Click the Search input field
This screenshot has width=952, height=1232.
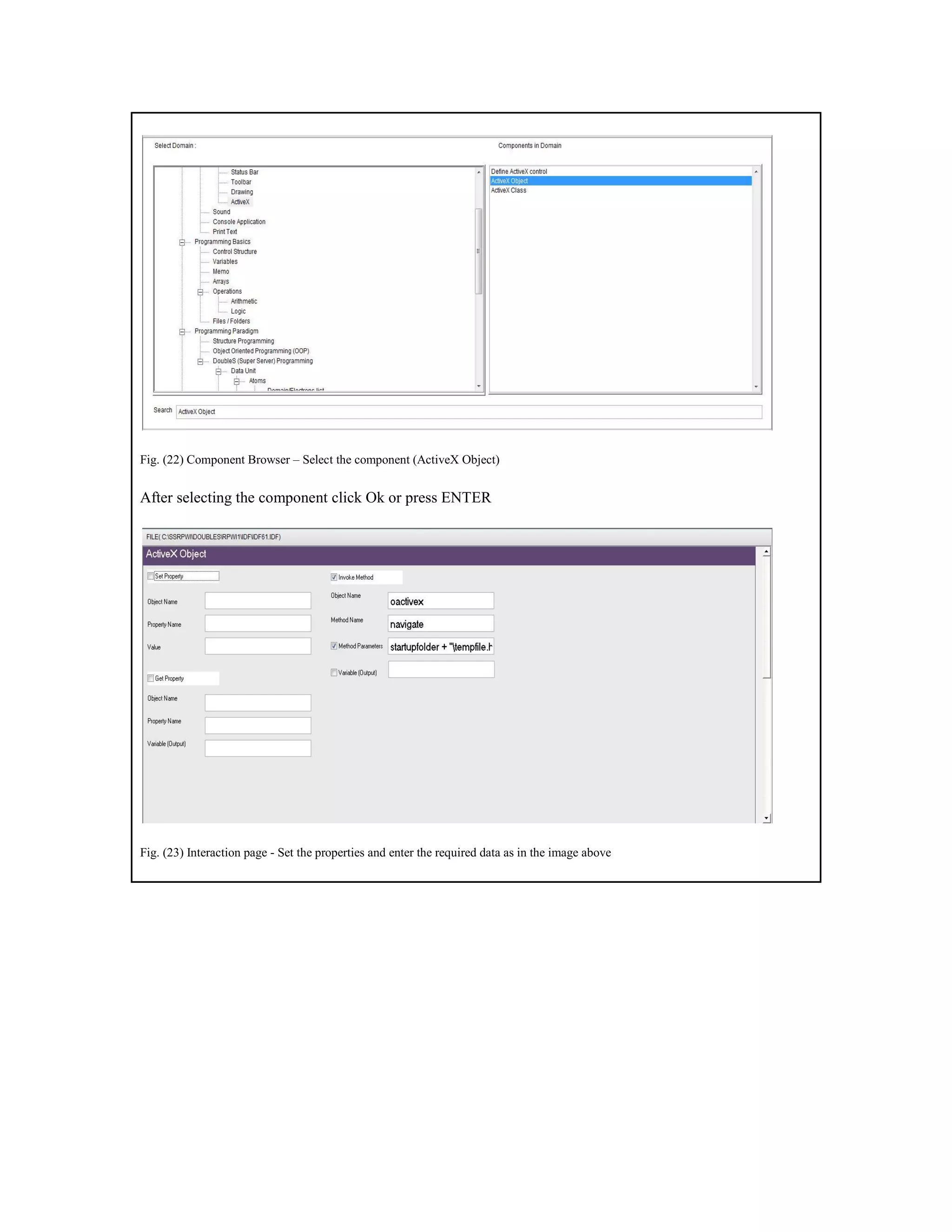pos(468,412)
